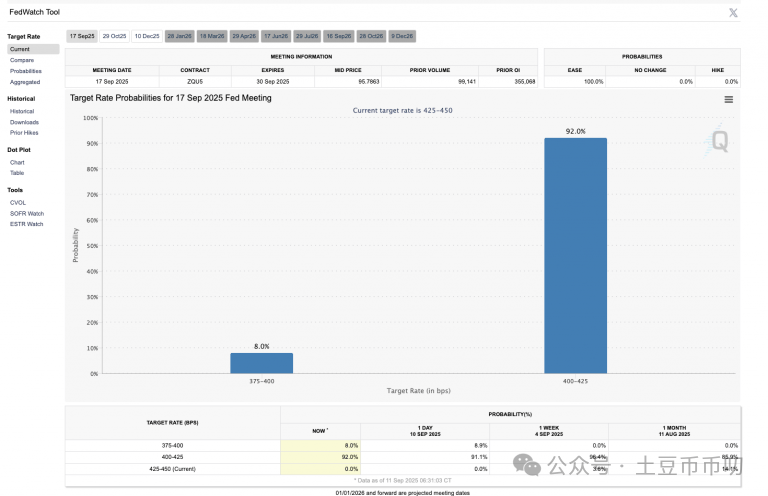Open the CVOL tool link

(x=17, y=201)
